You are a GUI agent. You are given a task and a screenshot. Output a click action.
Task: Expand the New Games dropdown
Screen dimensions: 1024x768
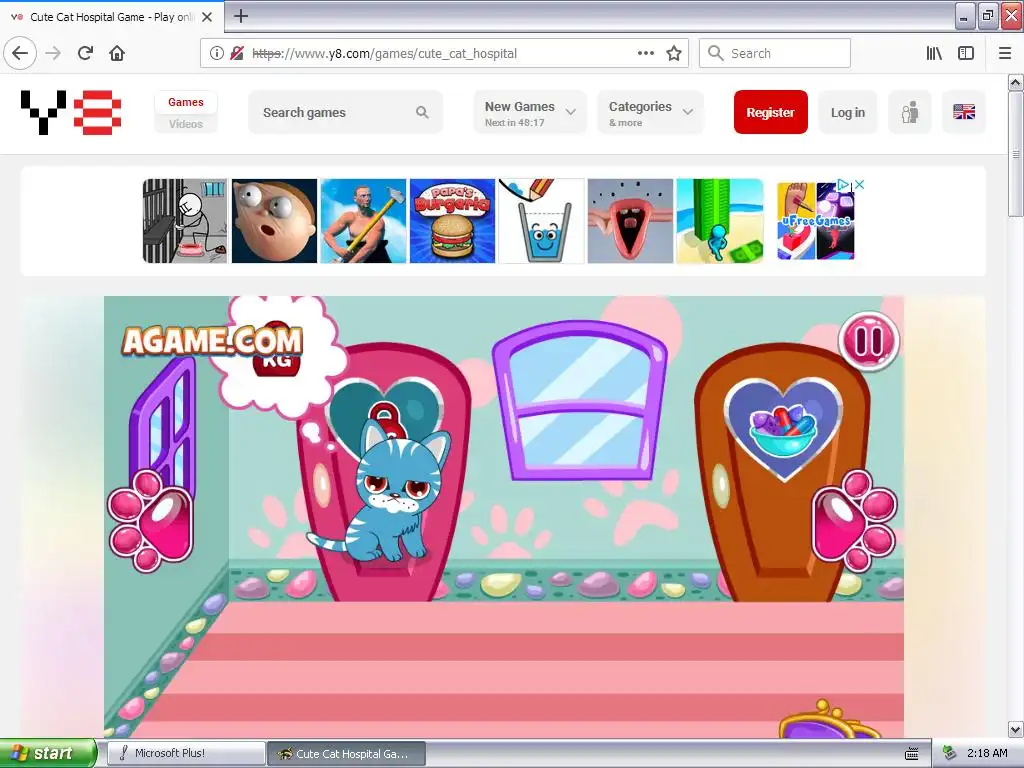click(530, 112)
